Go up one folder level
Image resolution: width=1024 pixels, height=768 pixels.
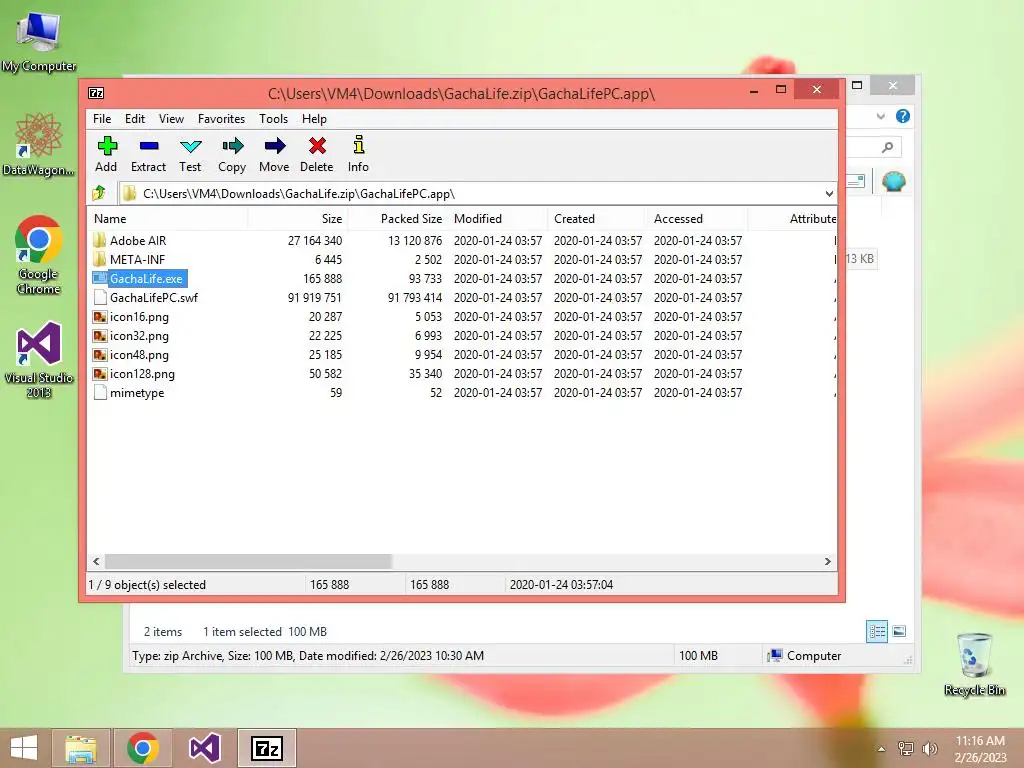point(99,193)
